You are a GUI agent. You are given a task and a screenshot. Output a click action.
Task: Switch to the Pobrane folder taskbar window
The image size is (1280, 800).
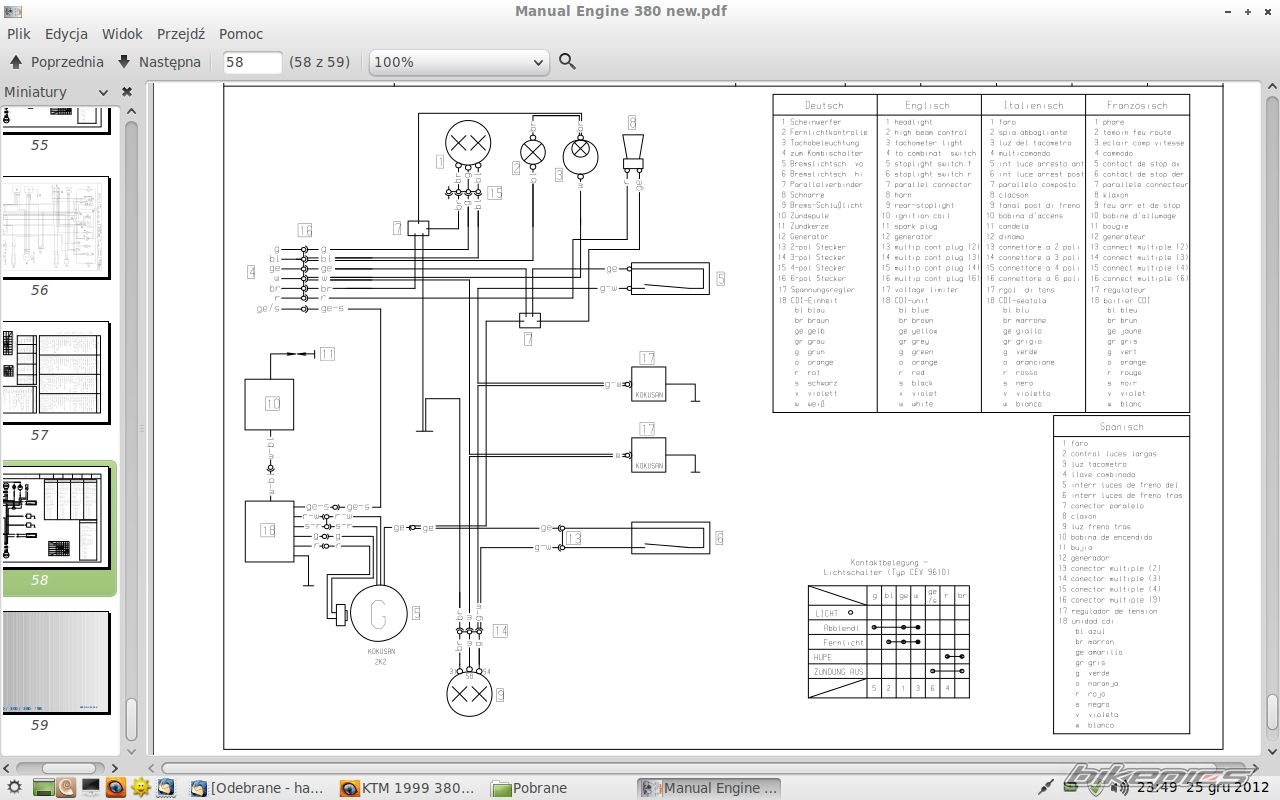[530, 788]
